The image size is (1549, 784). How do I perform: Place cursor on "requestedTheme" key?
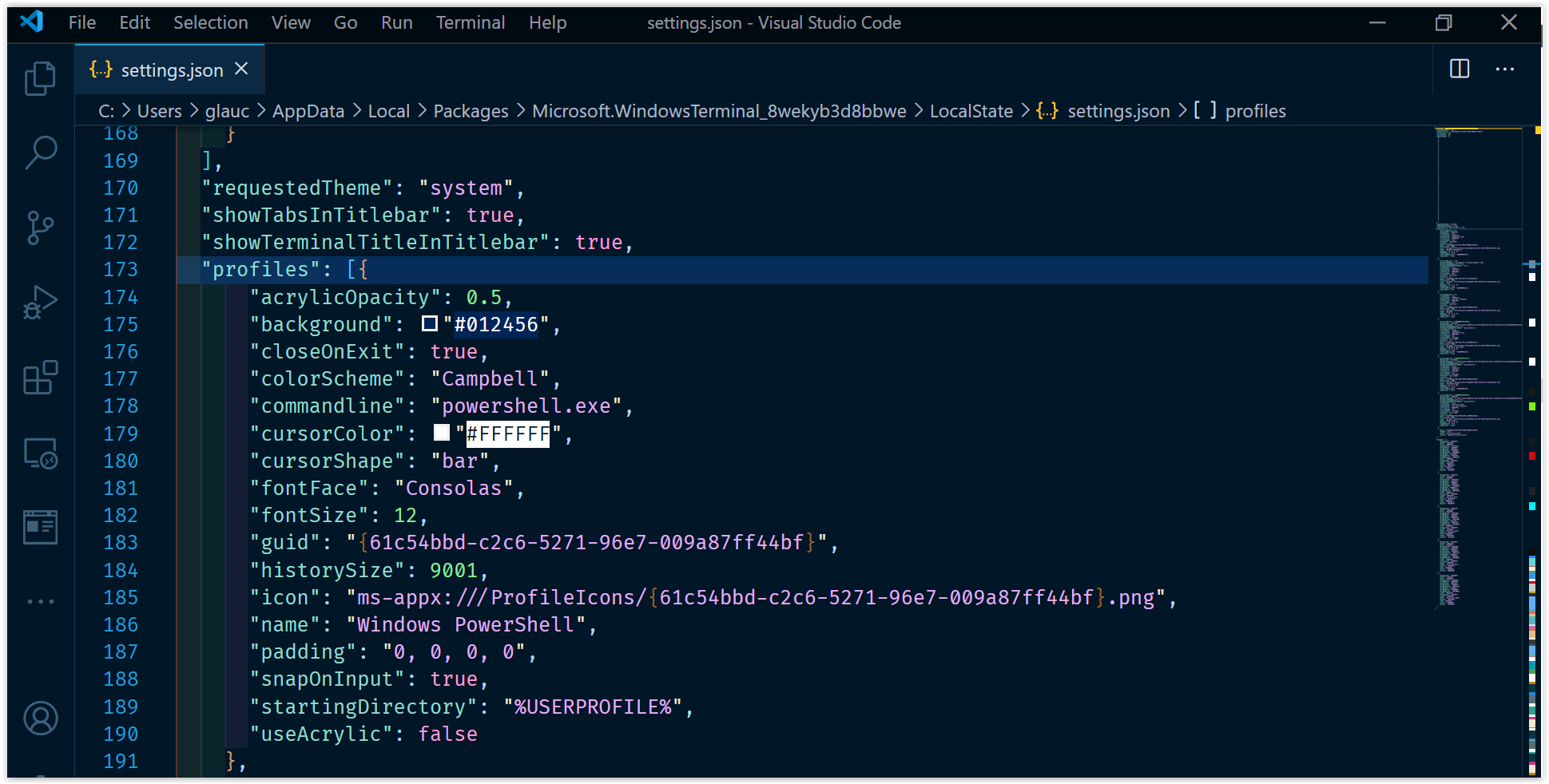tap(296, 188)
